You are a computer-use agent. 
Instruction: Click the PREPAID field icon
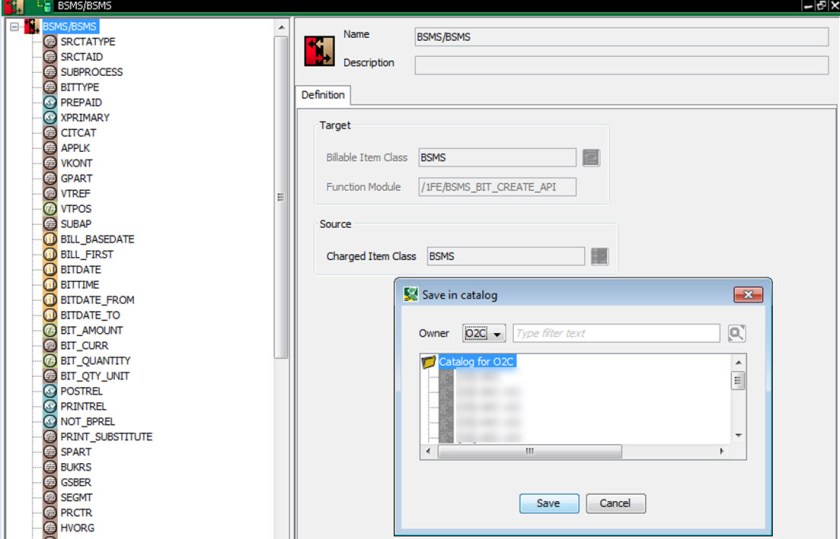tap(50, 102)
